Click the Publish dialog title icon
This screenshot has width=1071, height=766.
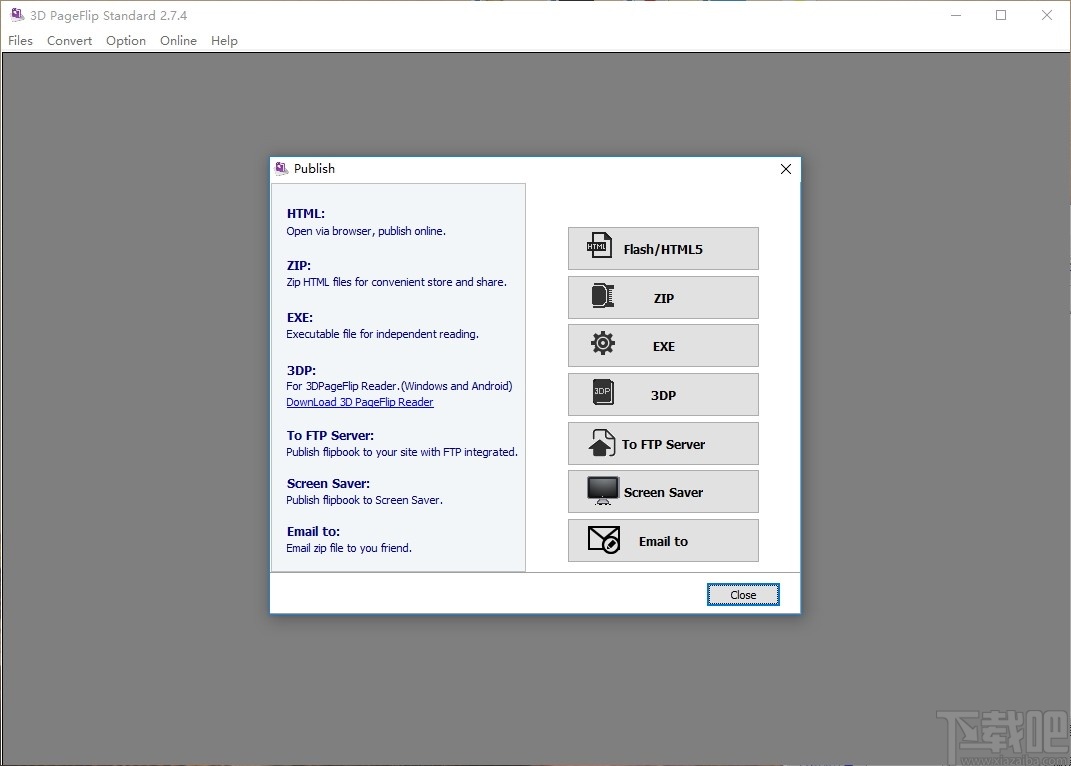pos(281,168)
